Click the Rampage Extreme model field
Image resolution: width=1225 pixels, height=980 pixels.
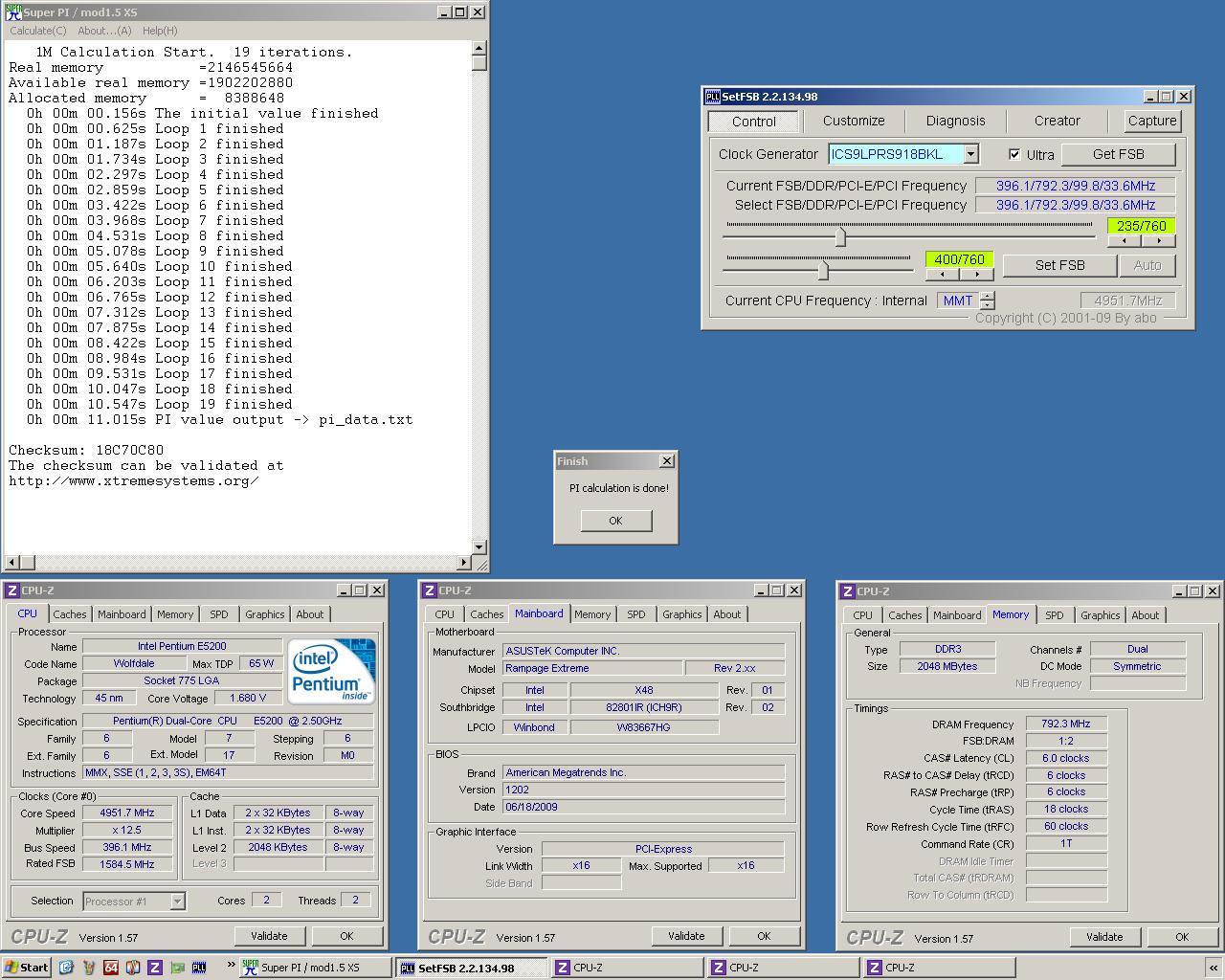coord(592,668)
